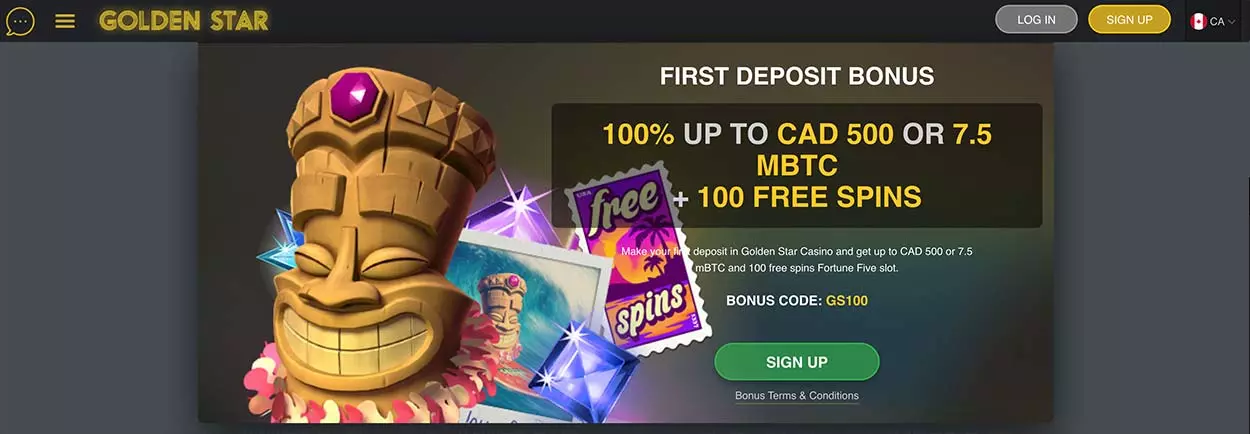The height and width of the screenshot is (434, 1250).
Task: Open the live chat bubble icon
Action: tap(20, 21)
